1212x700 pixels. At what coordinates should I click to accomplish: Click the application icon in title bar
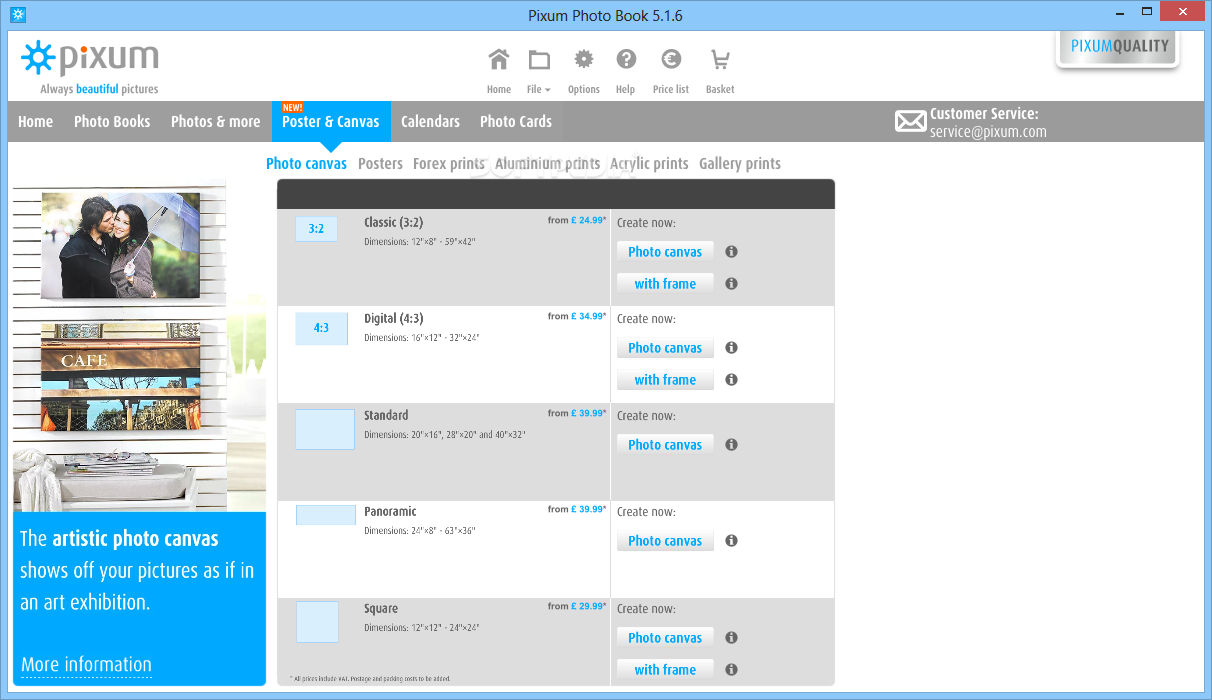pyautogui.click(x=18, y=15)
